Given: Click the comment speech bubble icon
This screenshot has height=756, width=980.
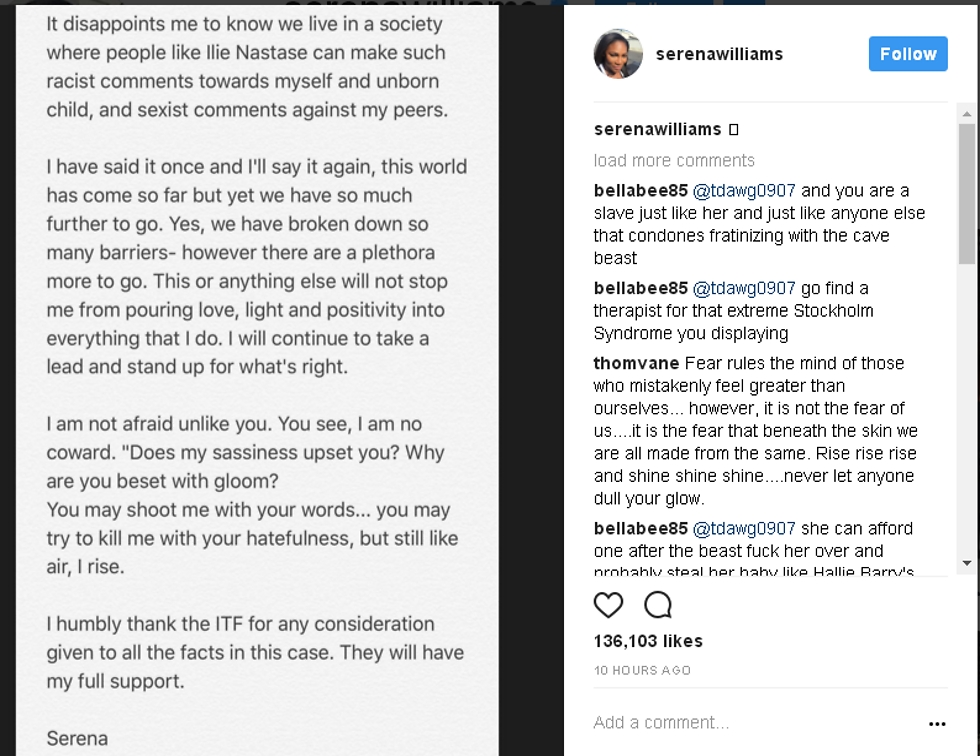Looking at the screenshot, I should pyautogui.click(x=658, y=605).
